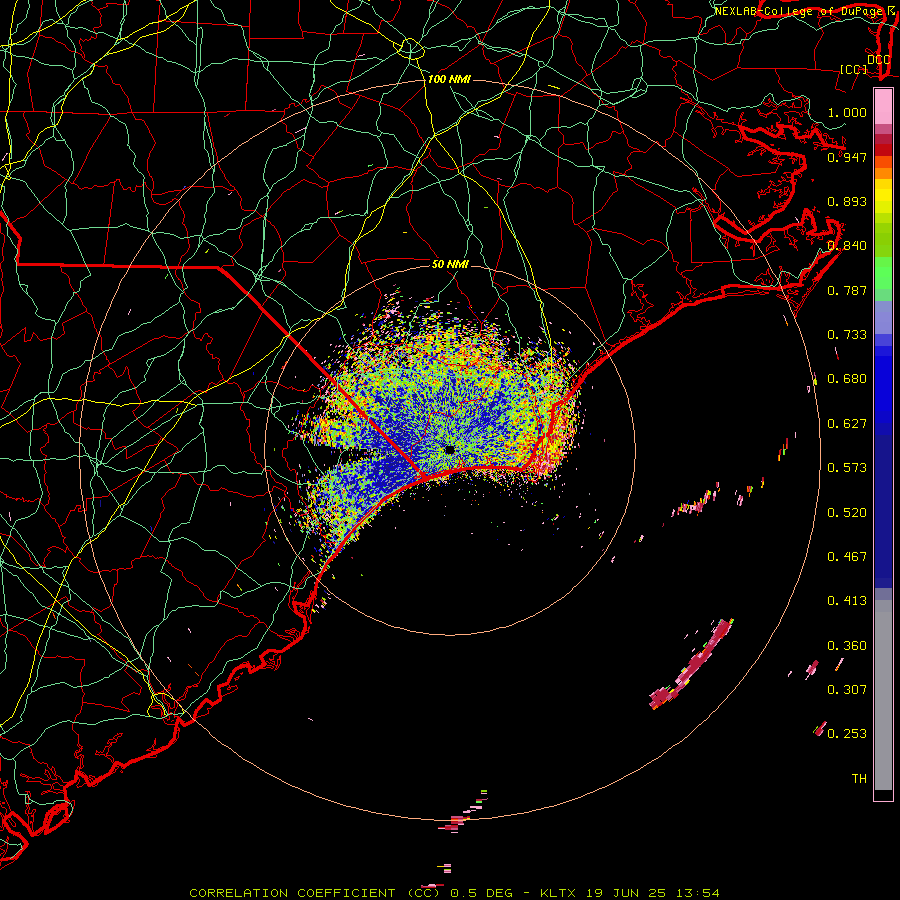Click the 0.307 scale value
The height and width of the screenshot is (900, 900).
[x=847, y=690]
